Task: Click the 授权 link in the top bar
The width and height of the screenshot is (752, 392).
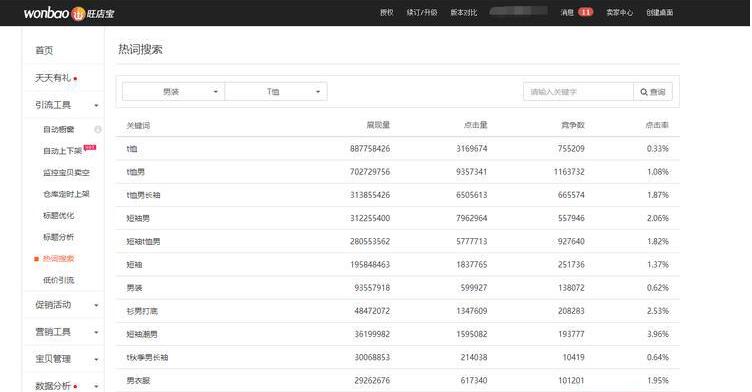Action: pos(387,12)
